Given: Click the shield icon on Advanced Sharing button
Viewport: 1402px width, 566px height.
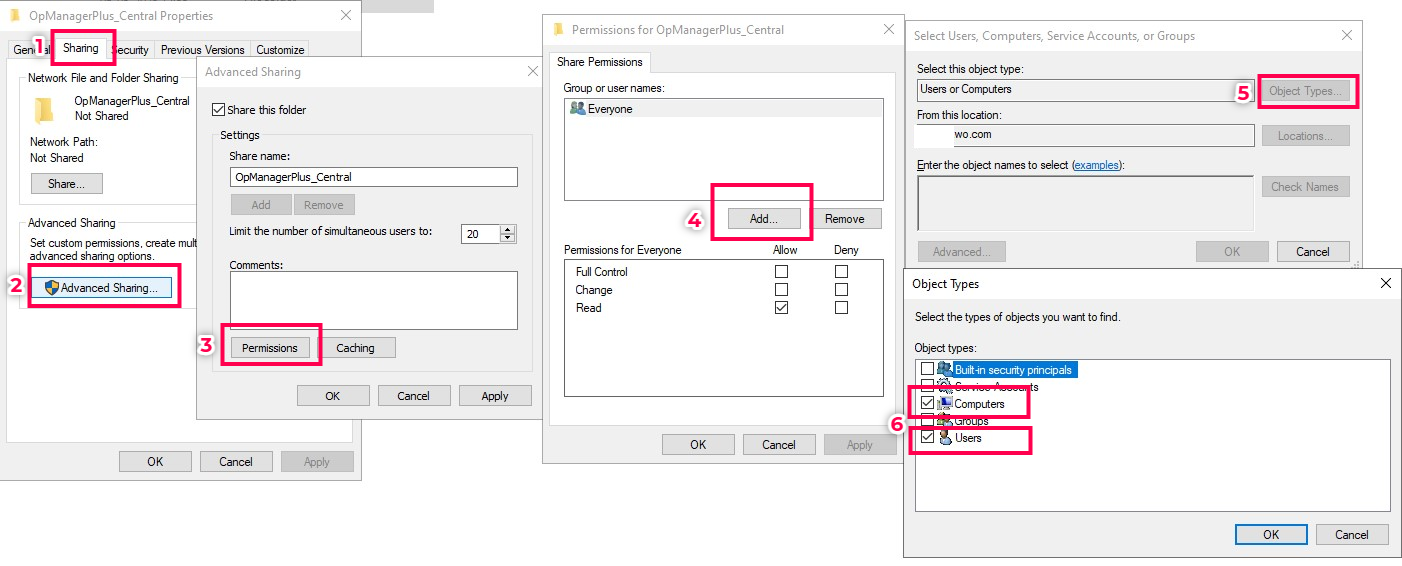Looking at the screenshot, I should click(x=53, y=288).
